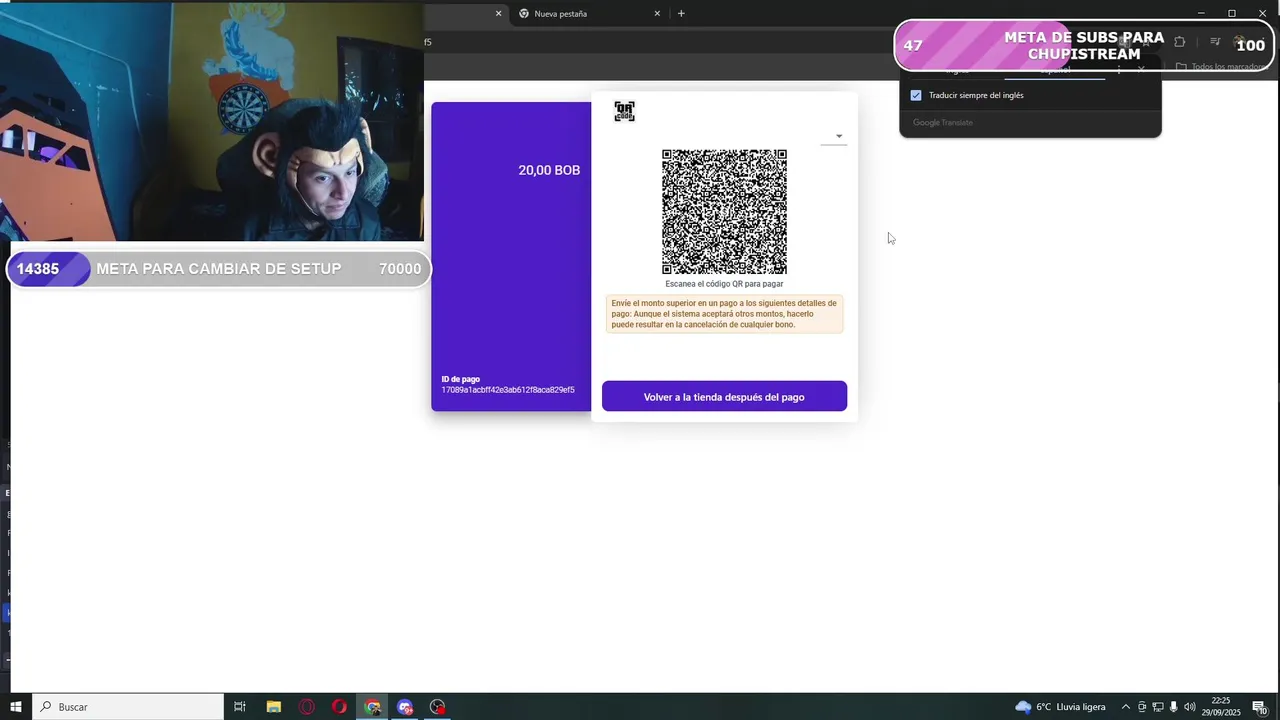
Task: Open OBS Studio from the taskbar
Action: tap(438, 707)
